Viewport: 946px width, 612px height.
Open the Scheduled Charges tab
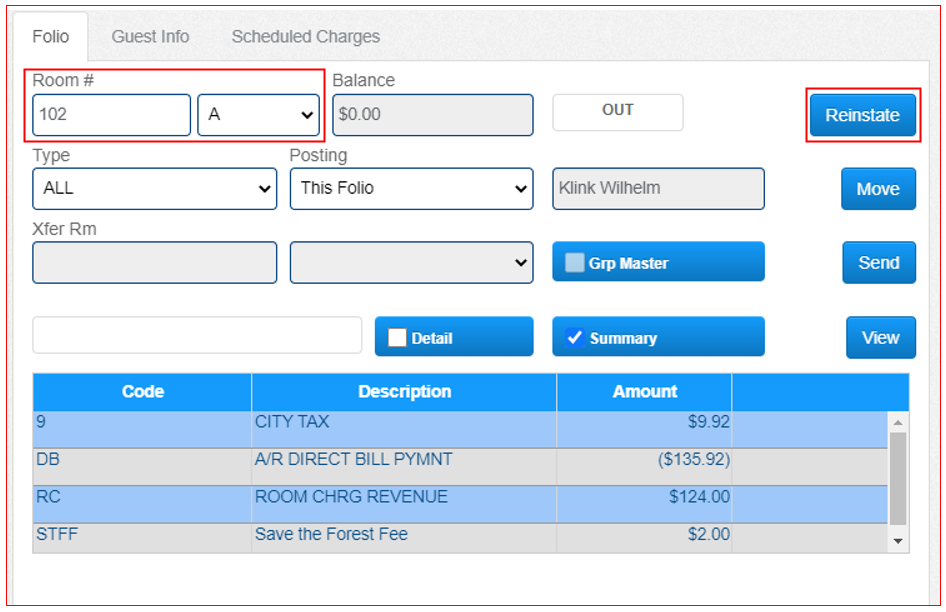pos(305,37)
